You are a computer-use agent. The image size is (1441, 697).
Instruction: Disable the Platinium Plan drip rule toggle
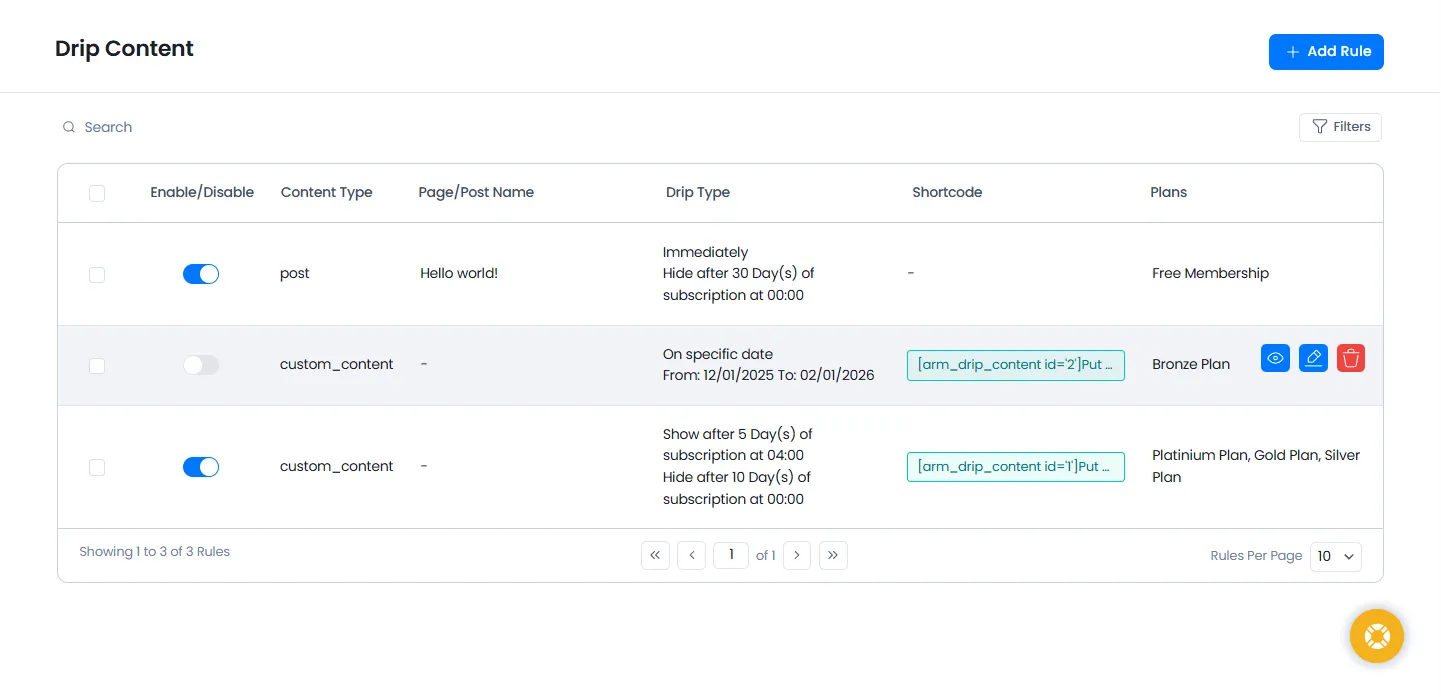click(x=201, y=467)
